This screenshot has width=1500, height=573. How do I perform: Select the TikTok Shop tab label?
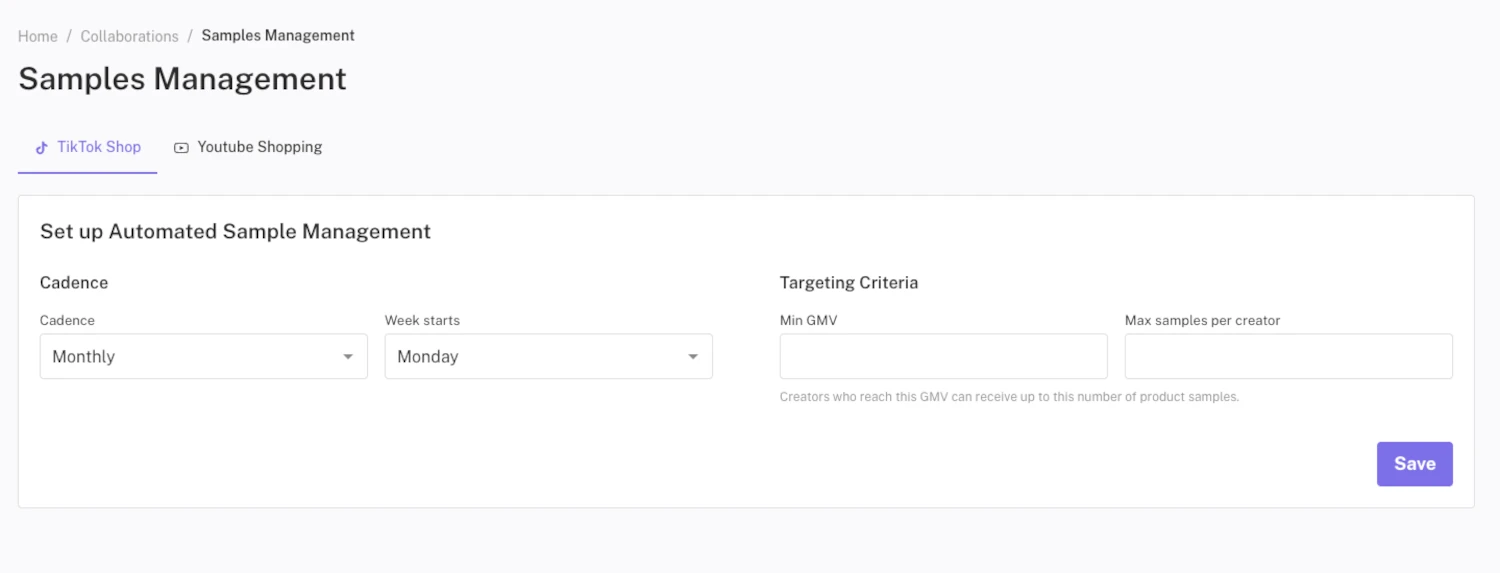98,147
